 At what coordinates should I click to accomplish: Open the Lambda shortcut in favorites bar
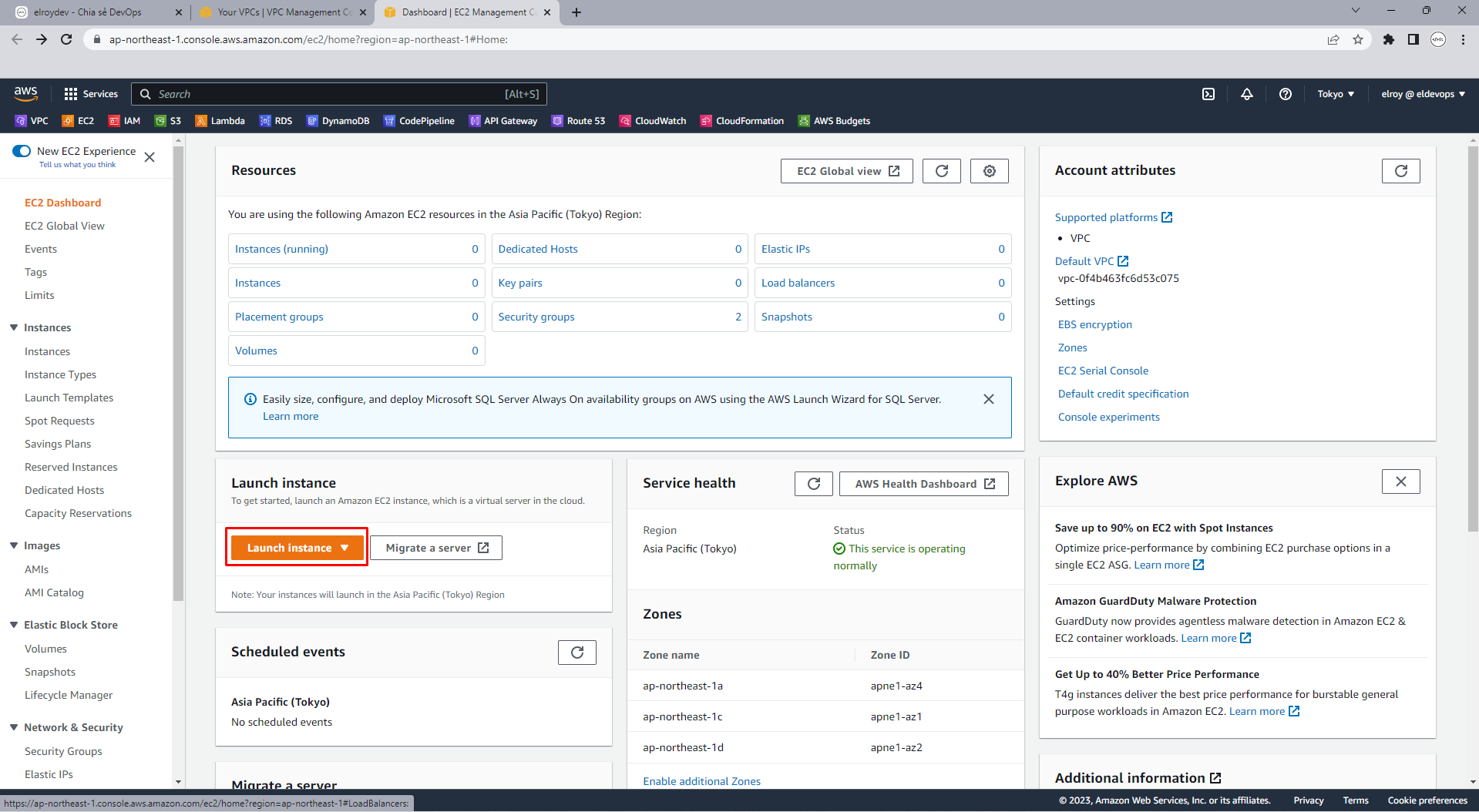pyautogui.click(x=220, y=121)
